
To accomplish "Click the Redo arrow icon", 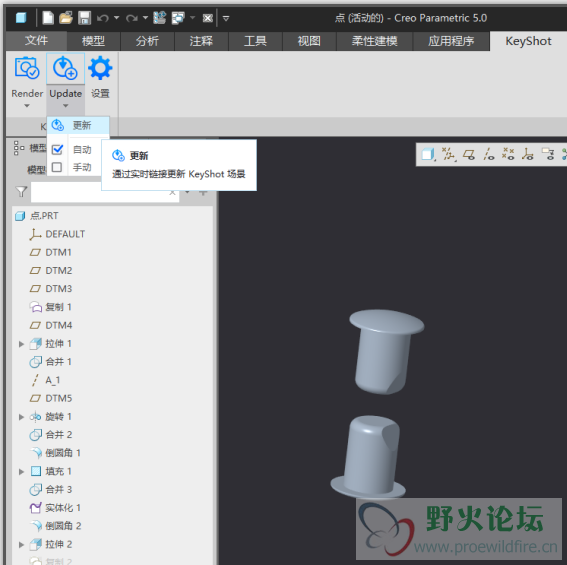I will tap(132, 18).
